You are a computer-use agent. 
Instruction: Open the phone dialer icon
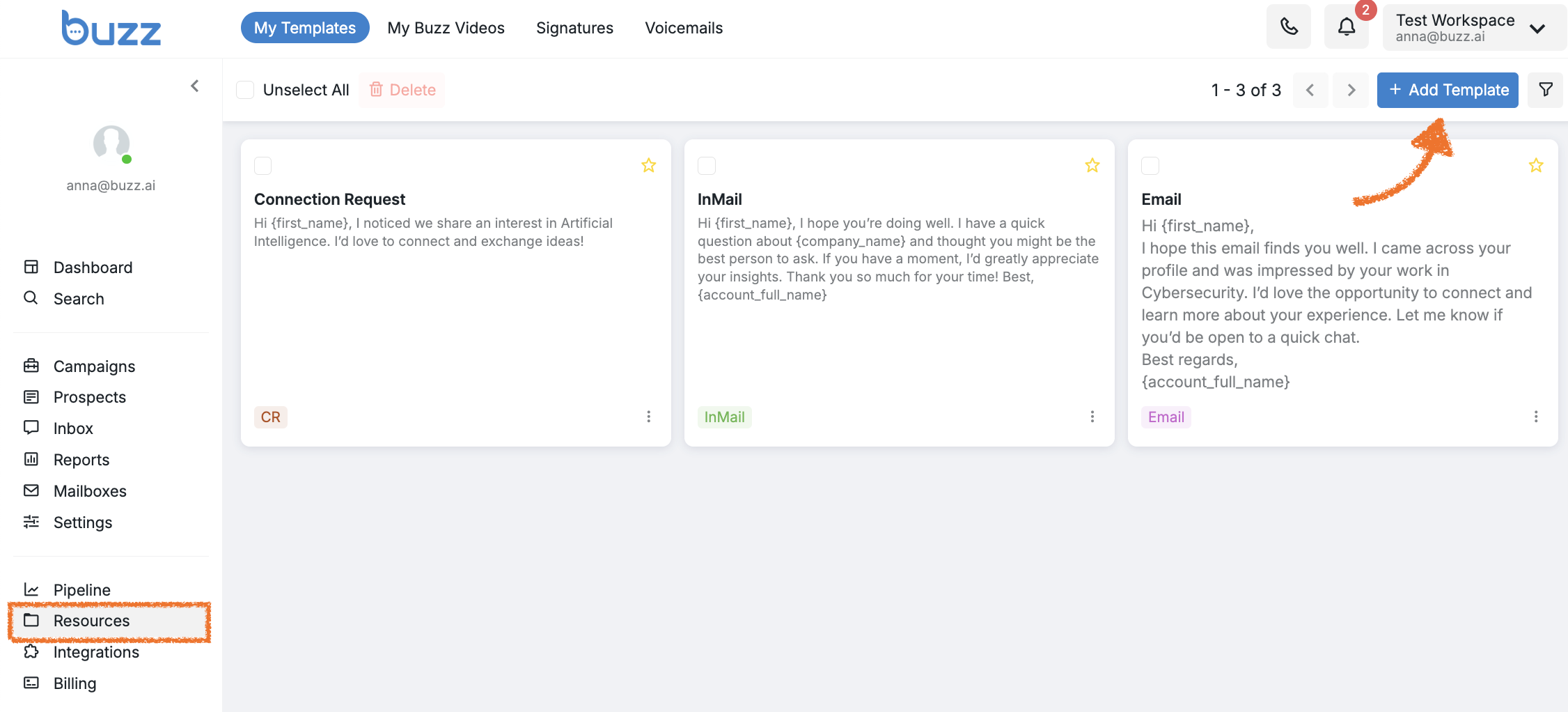1289,27
